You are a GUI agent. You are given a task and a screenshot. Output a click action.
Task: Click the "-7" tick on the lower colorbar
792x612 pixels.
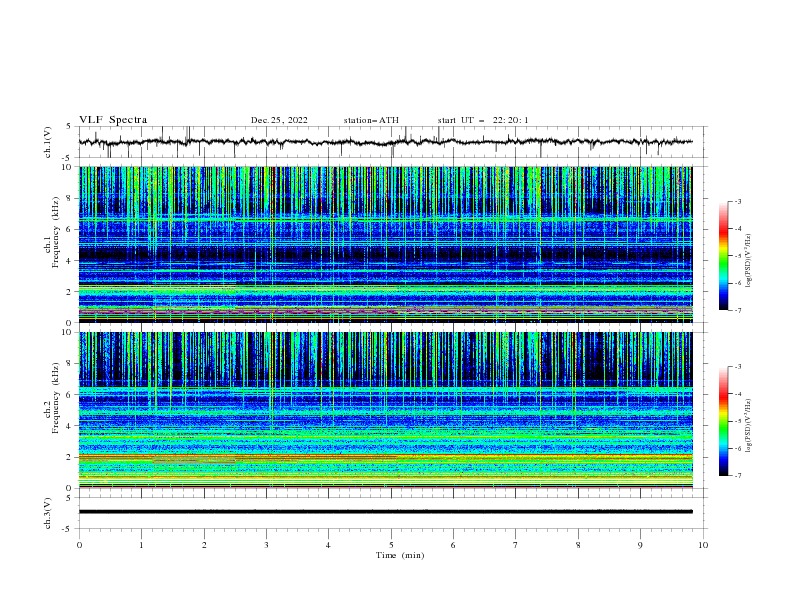737,476
